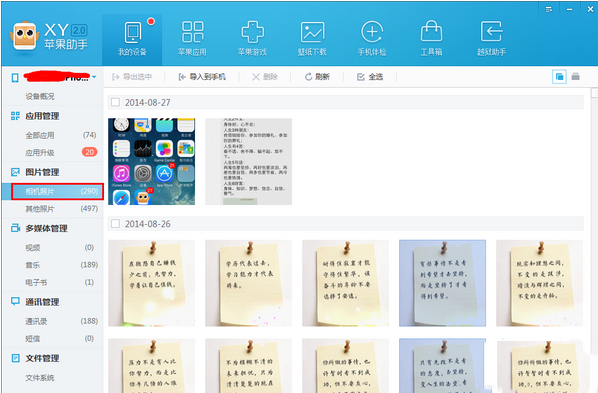Viewport: 598px width, 393px height.
Task: Select 全部应用 (74)
Action: (53, 135)
